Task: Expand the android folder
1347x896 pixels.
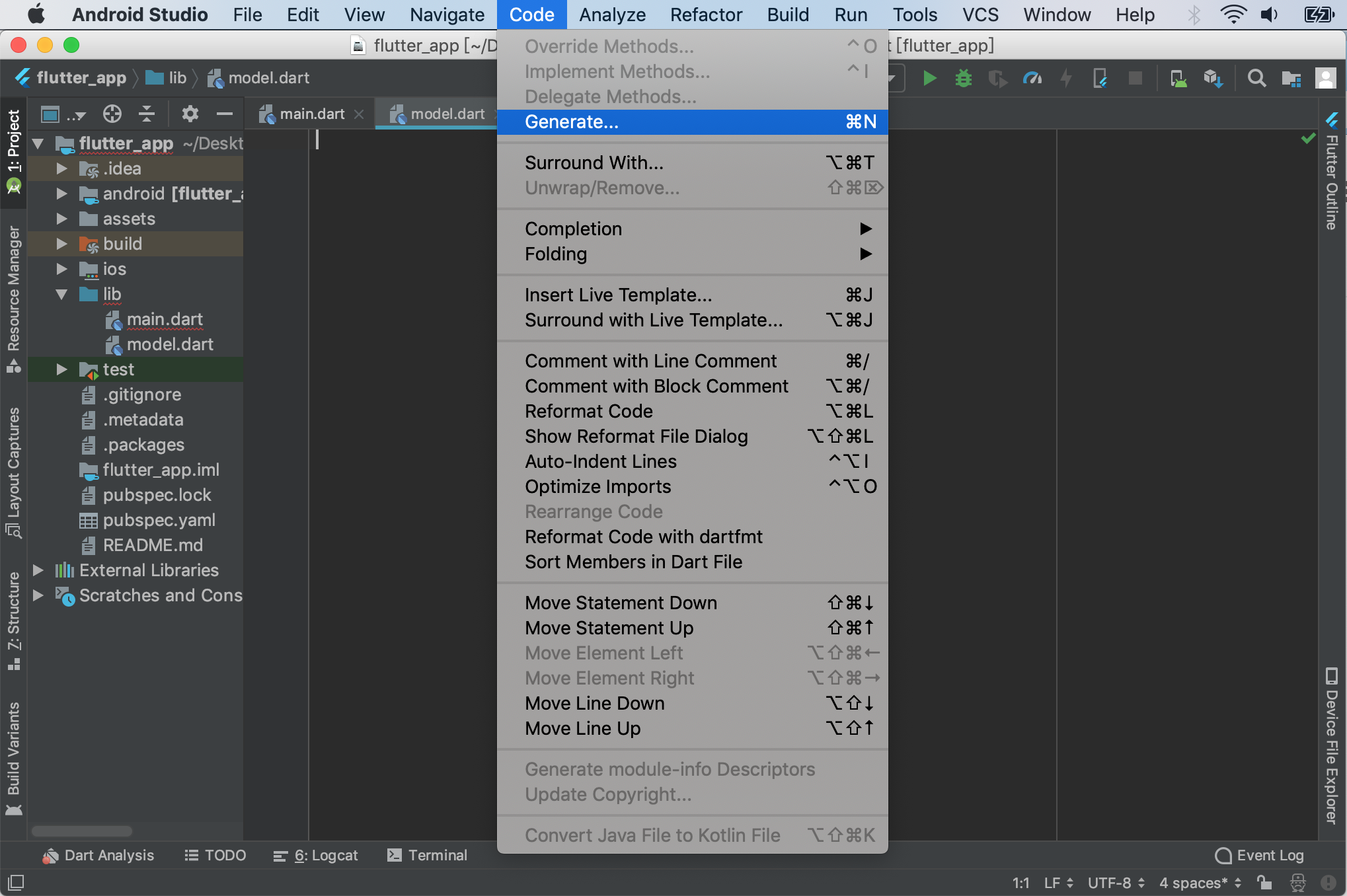Action: pyautogui.click(x=61, y=194)
